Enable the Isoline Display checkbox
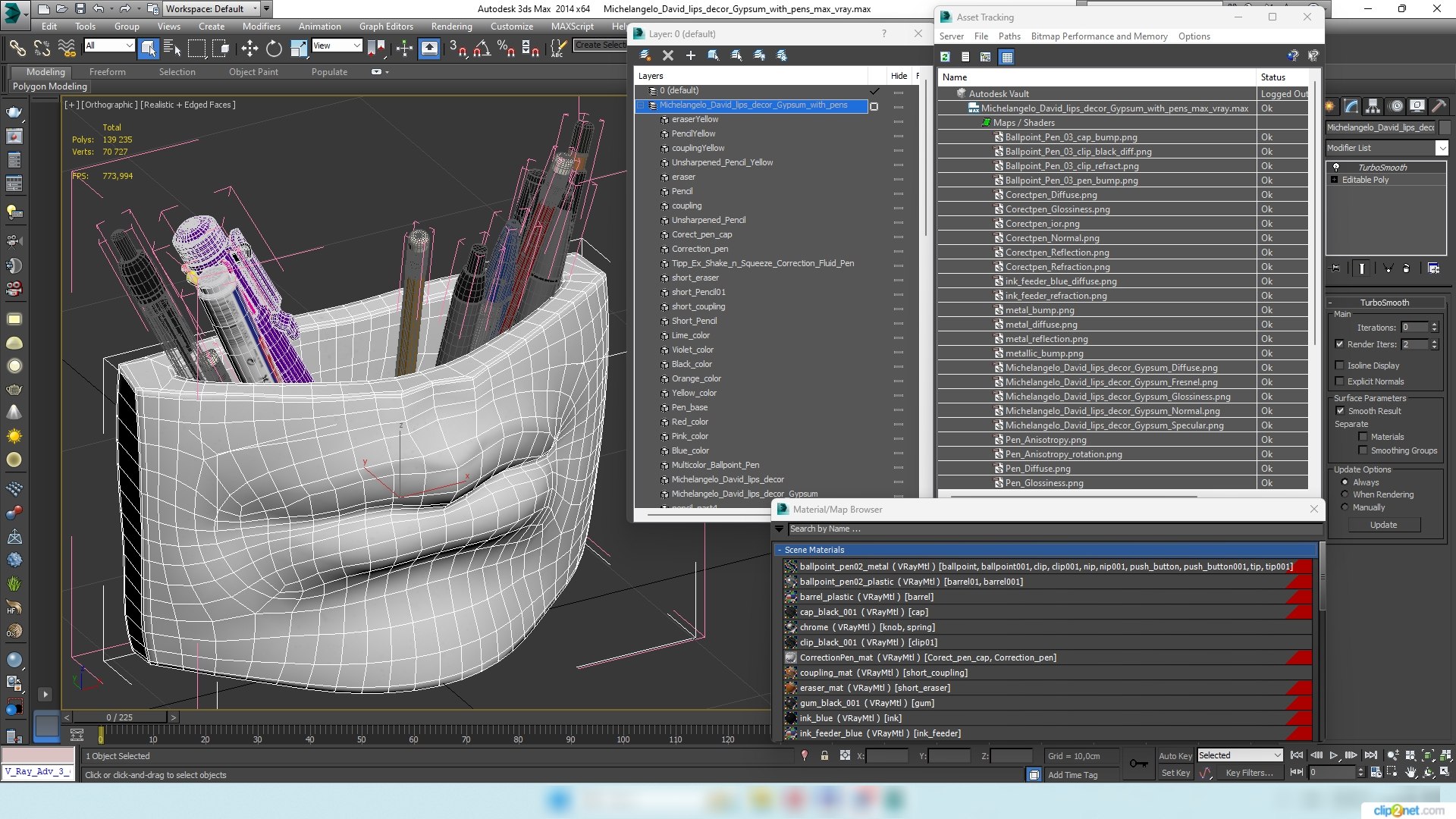The image size is (1456, 819). coord(1340,366)
